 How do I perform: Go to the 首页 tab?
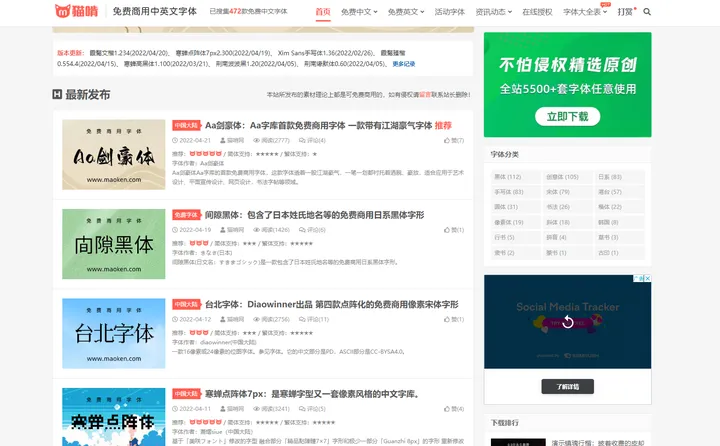[x=322, y=12]
